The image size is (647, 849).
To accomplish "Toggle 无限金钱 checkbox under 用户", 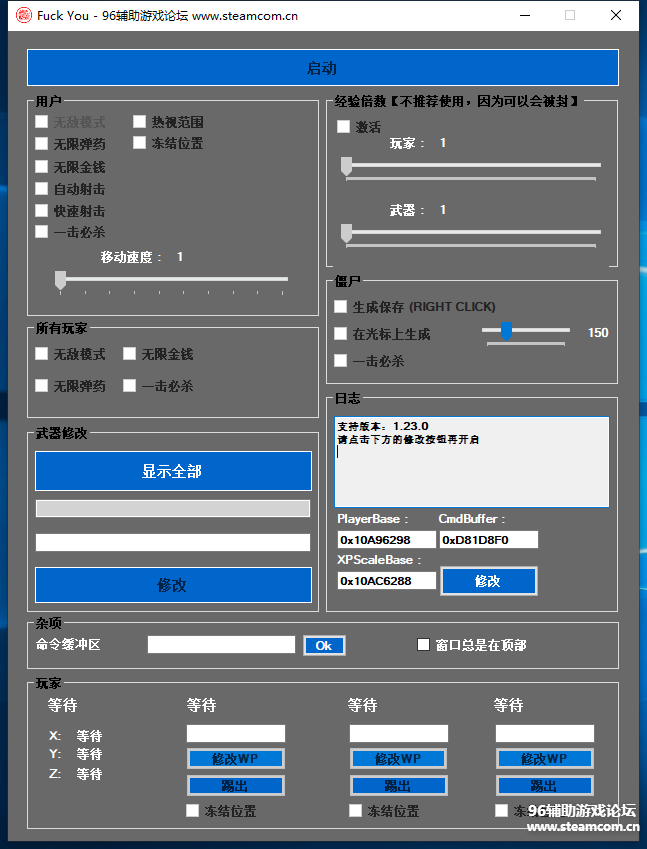I will 42,166.
